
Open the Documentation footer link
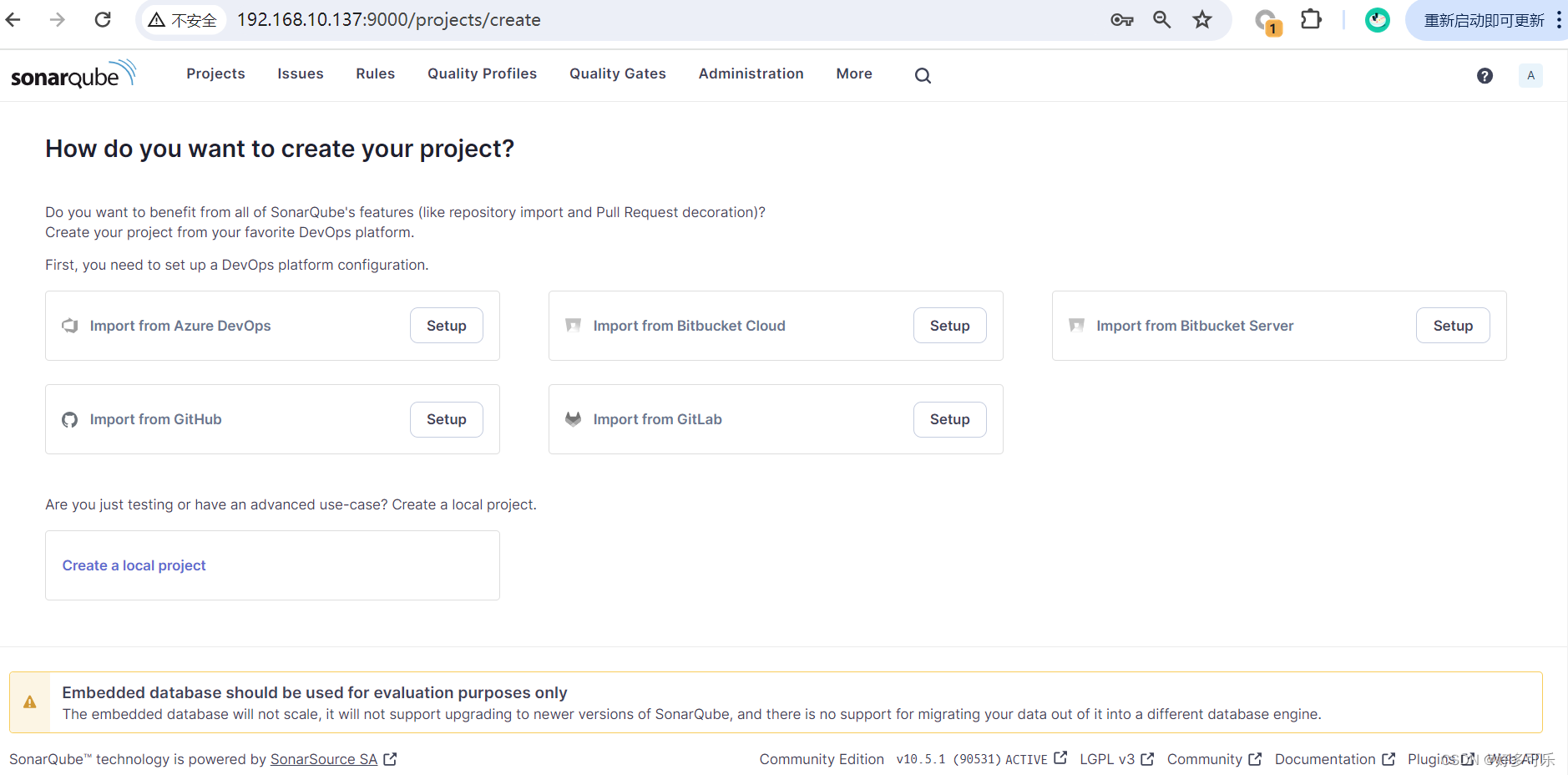point(1325,759)
